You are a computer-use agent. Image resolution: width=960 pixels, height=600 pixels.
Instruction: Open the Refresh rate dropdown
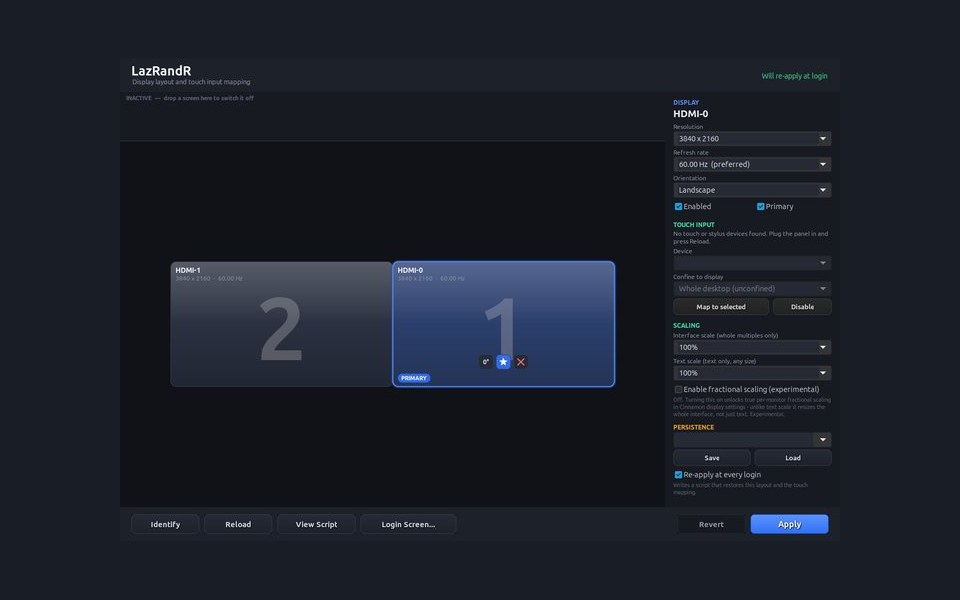[x=752, y=165]
